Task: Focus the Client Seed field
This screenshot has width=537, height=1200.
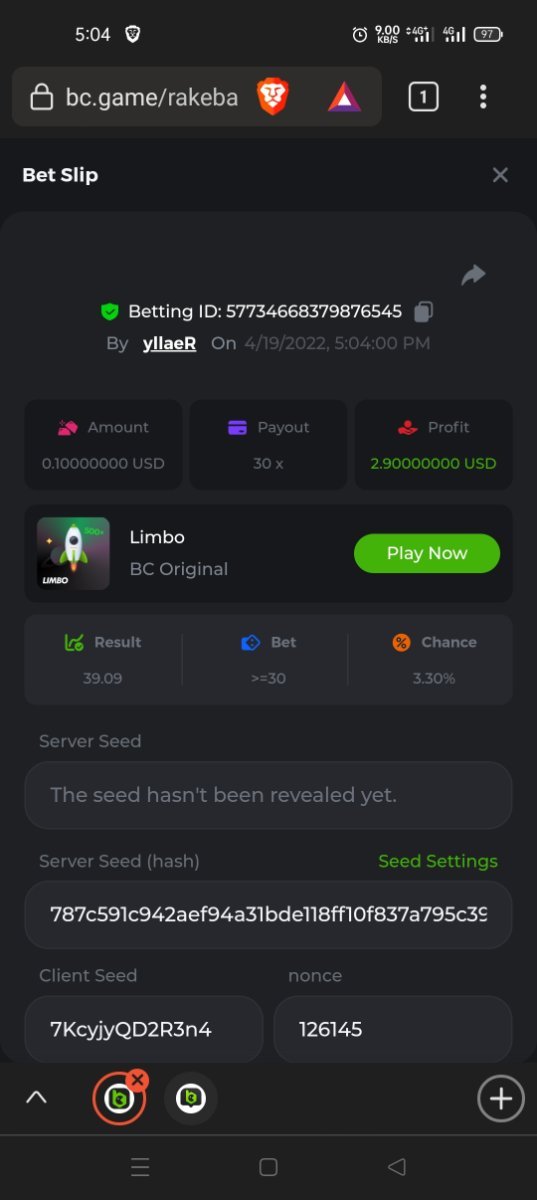Action: point(143,1029)
